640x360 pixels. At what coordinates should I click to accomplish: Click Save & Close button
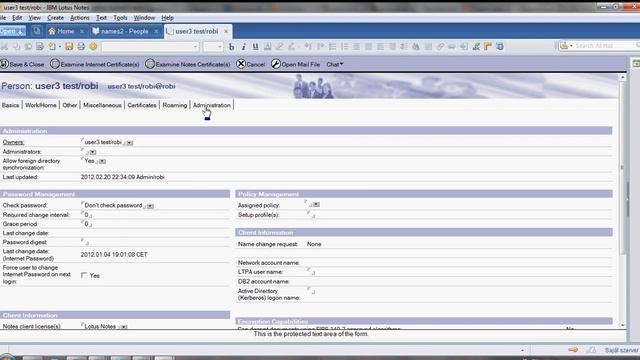point(22,64)
